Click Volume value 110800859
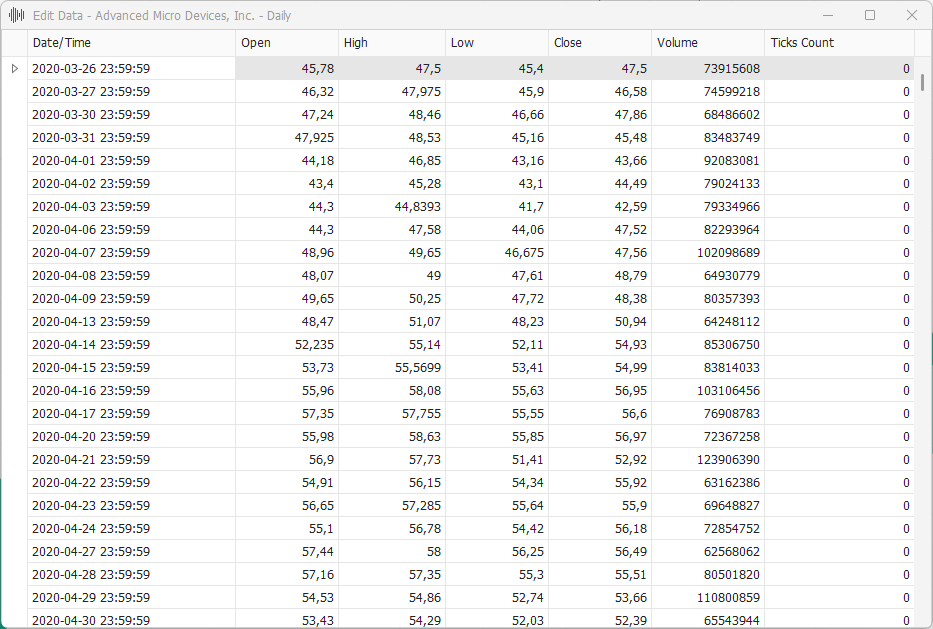 [x=708, y=598]
